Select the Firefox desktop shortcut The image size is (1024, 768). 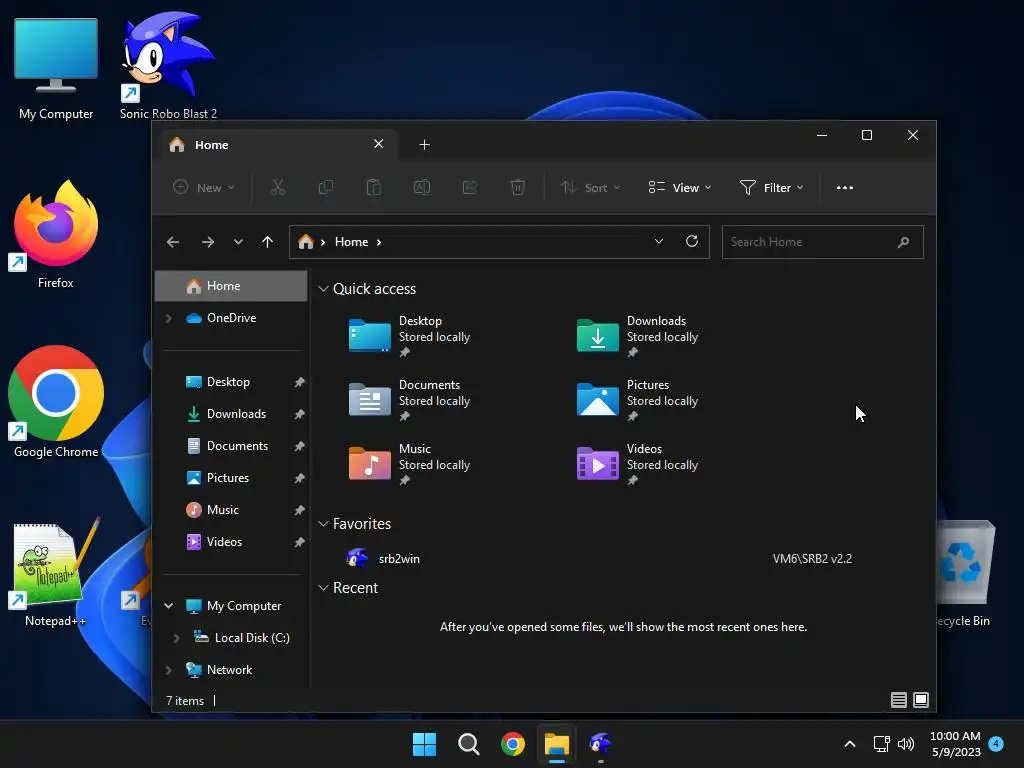pos(56,234)
